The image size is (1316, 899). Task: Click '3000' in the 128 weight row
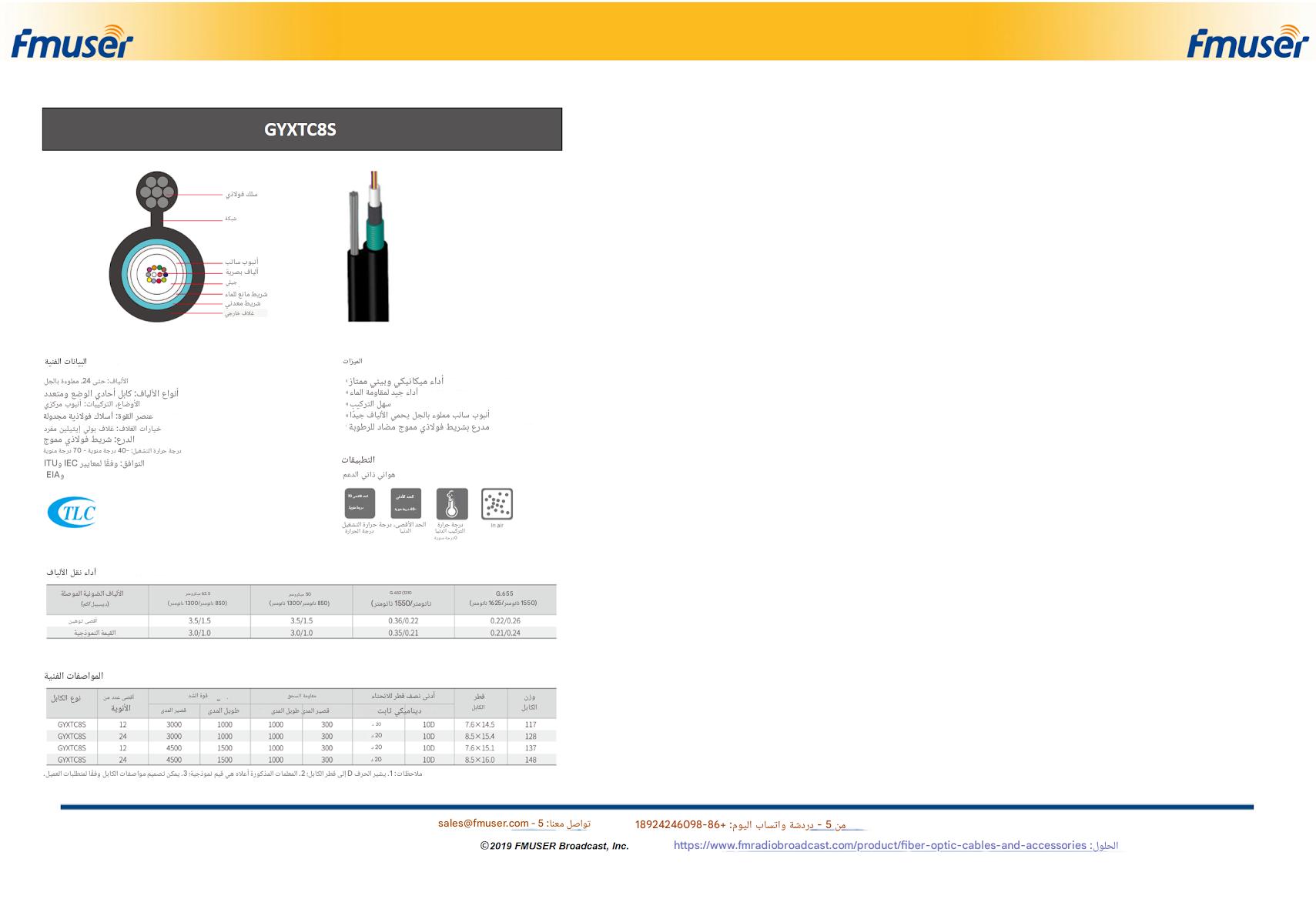pos(174,737)
